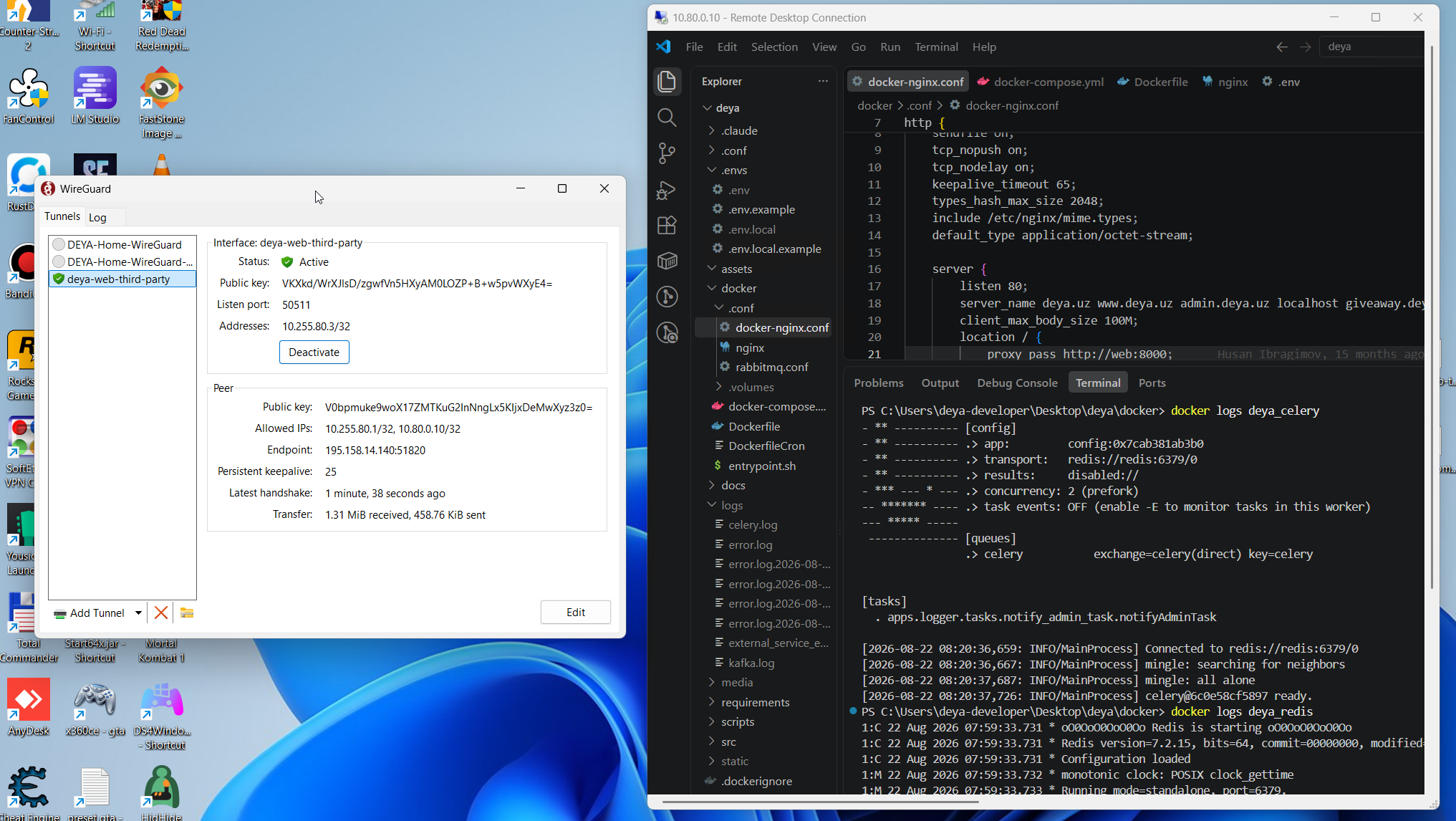1456x821 pixels.
Task: Open DockerfileCron in the Explorer
Action: (766, 446)
